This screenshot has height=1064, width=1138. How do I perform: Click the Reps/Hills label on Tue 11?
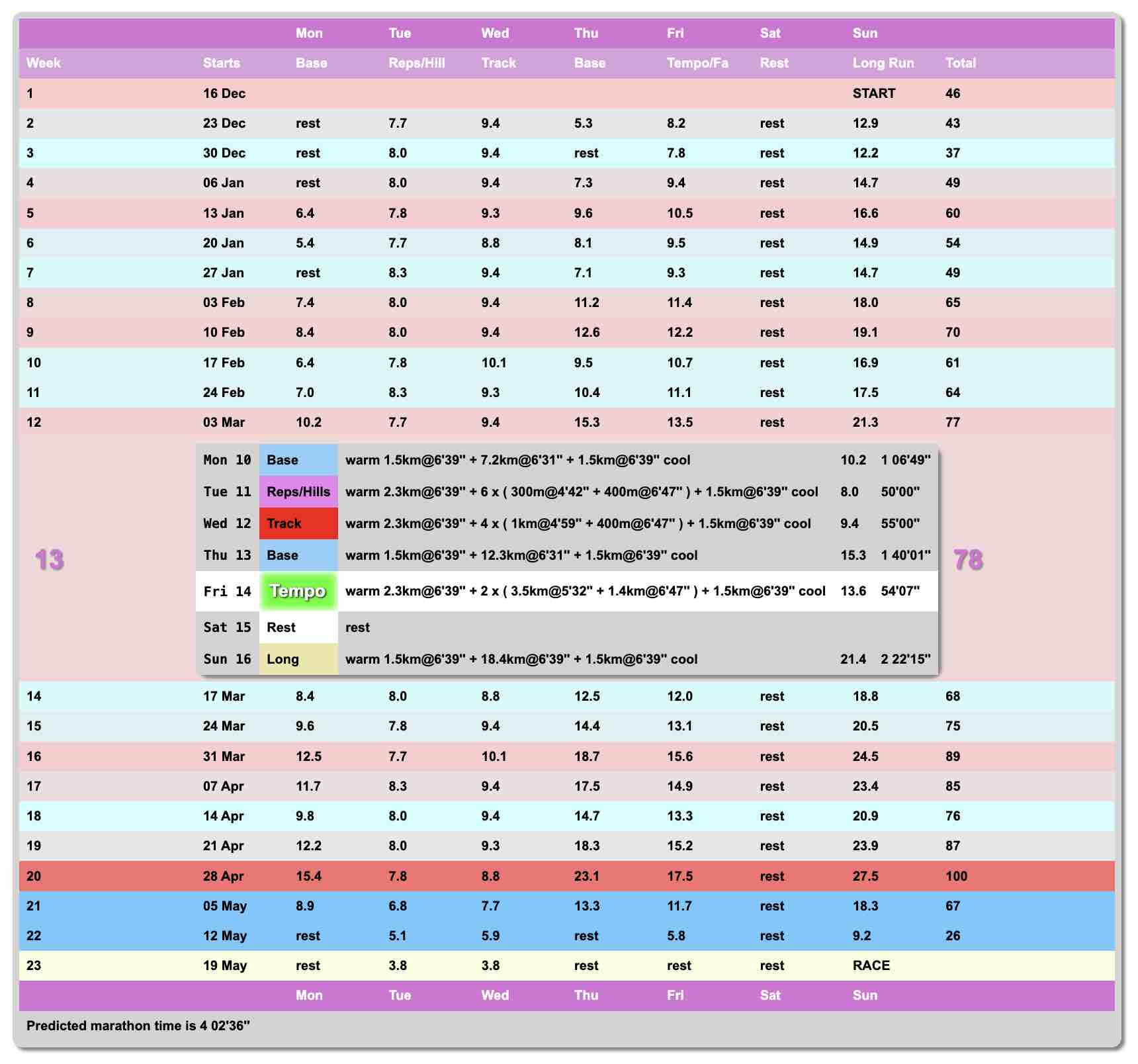(298, 492)
